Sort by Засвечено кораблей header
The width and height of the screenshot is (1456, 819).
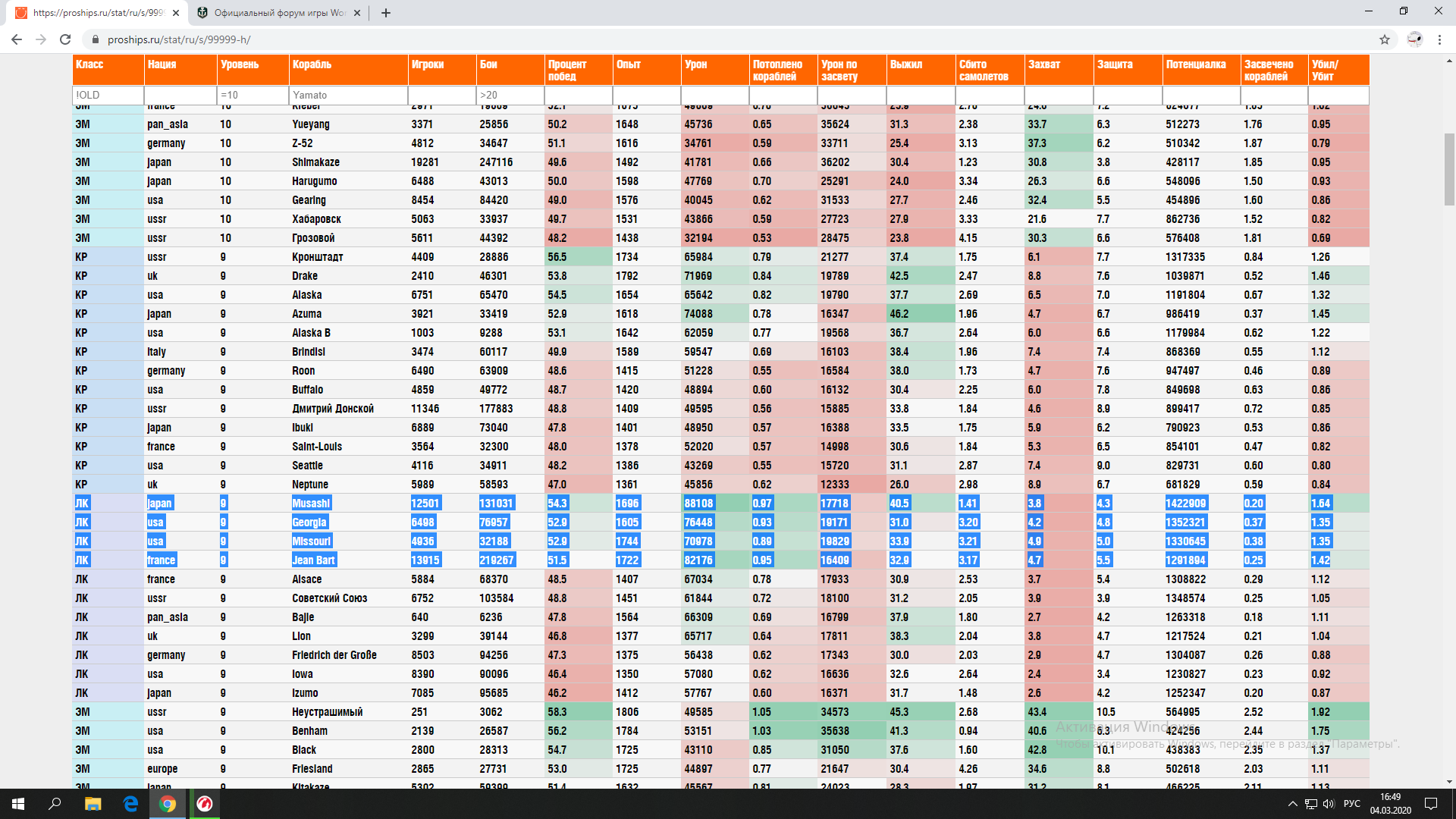click(1275, 70)
